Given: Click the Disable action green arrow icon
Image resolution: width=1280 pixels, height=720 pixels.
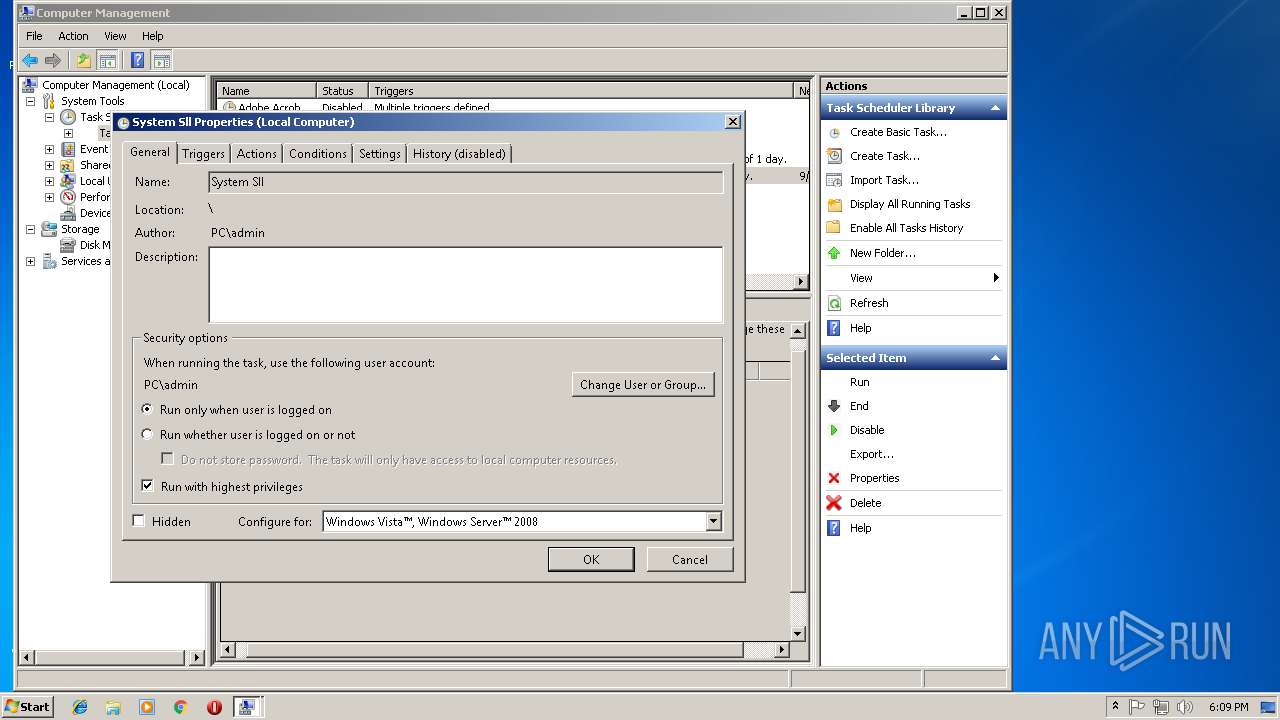Looking at the screenshot, I should coord(834,430).
